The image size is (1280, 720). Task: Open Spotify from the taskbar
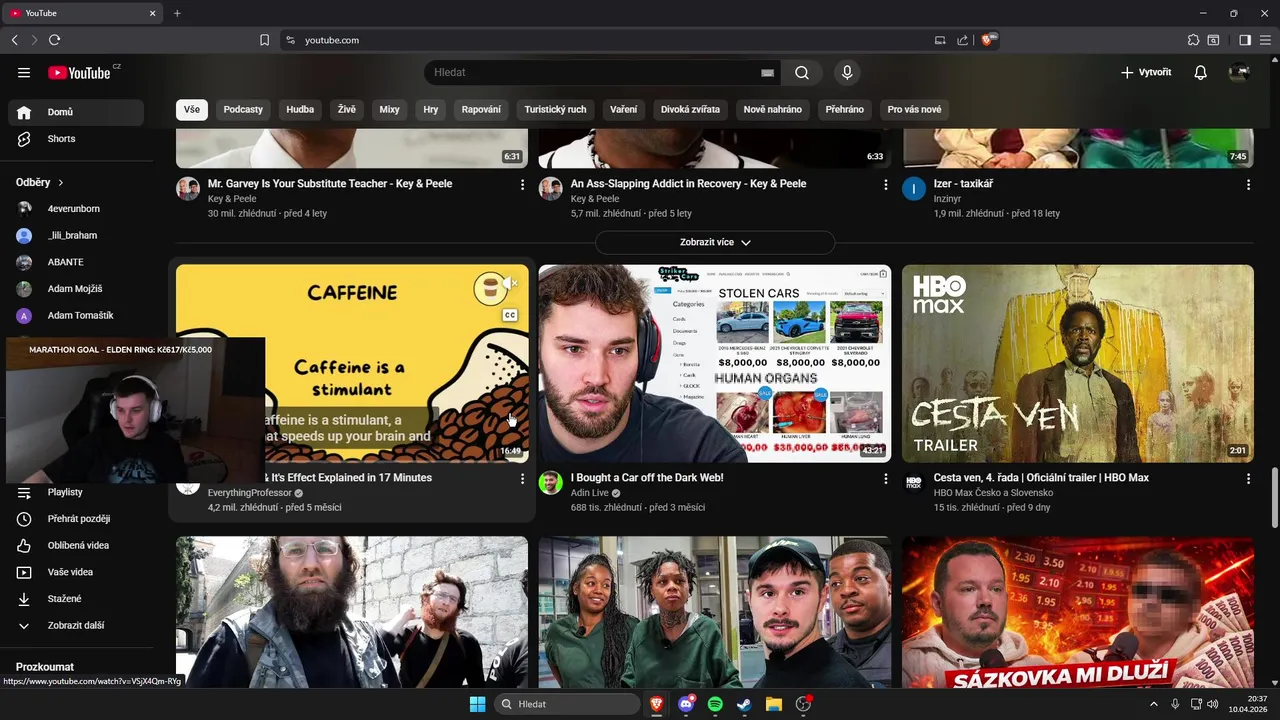coord(715,704)
